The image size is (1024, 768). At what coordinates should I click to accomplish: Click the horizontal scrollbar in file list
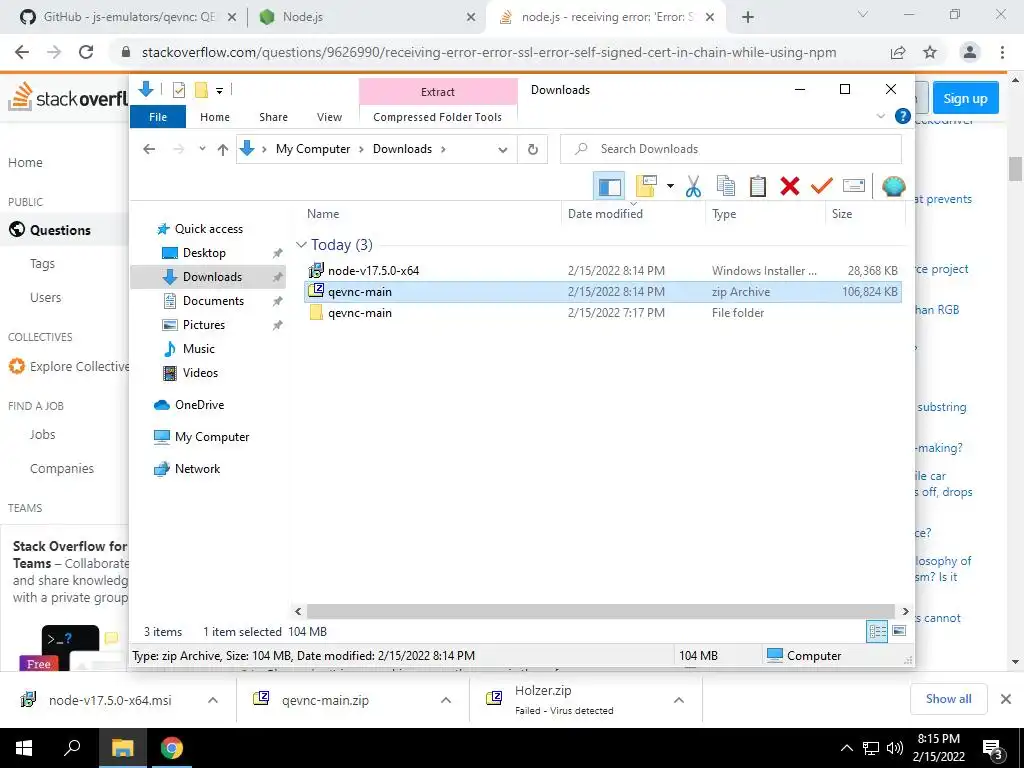click(601, 611)
